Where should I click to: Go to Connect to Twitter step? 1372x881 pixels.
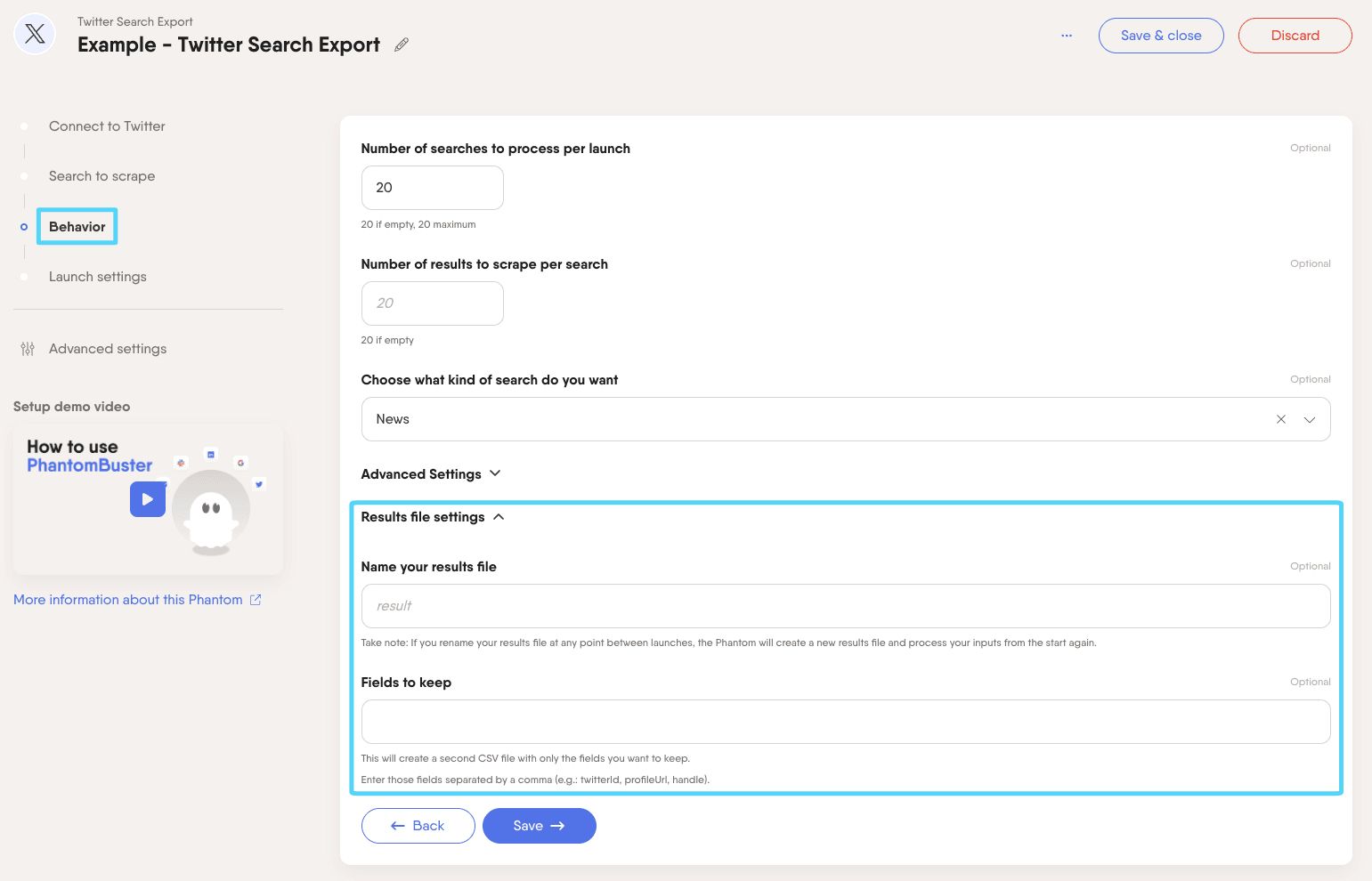click(x=107, y=126)
